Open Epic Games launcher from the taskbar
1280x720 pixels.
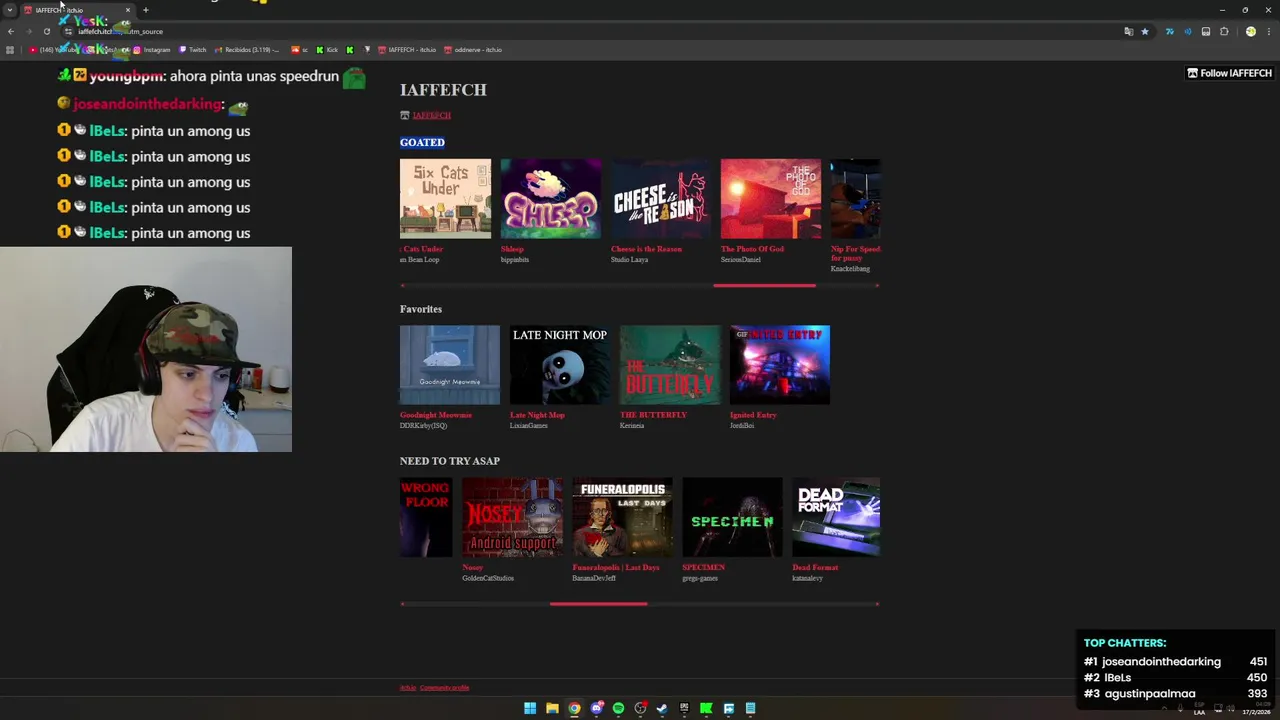[684, 708]
